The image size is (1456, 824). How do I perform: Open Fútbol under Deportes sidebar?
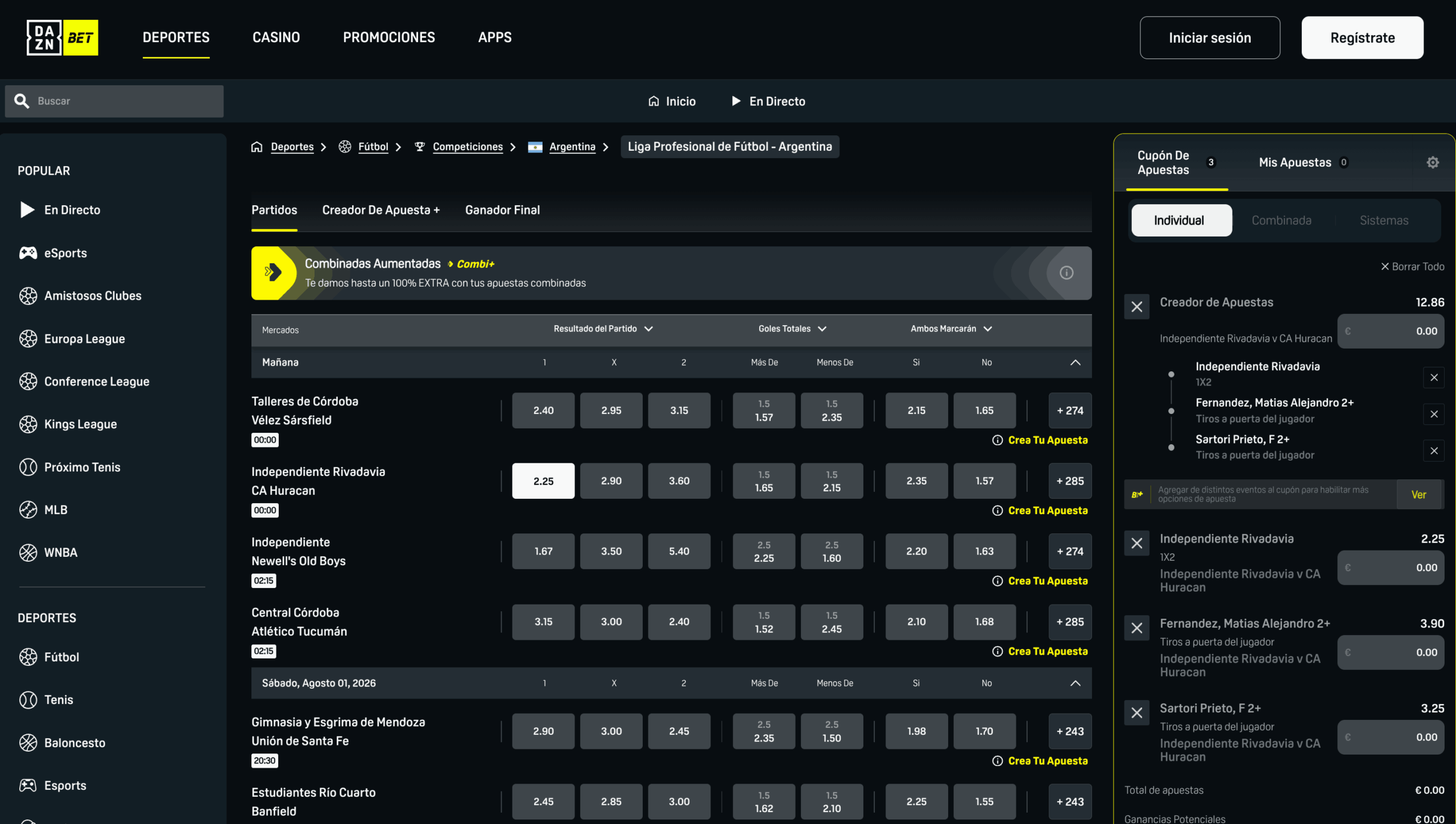click(49, 657)
